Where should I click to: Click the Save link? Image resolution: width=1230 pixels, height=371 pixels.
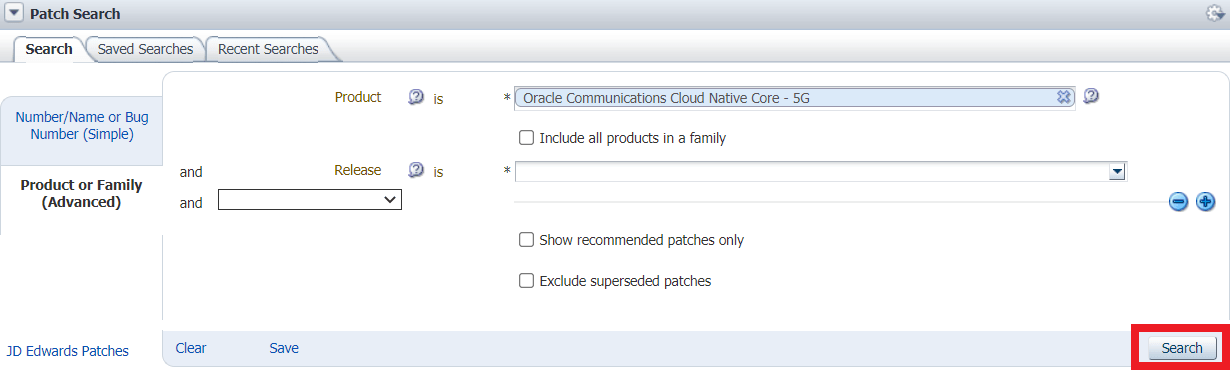284,348
